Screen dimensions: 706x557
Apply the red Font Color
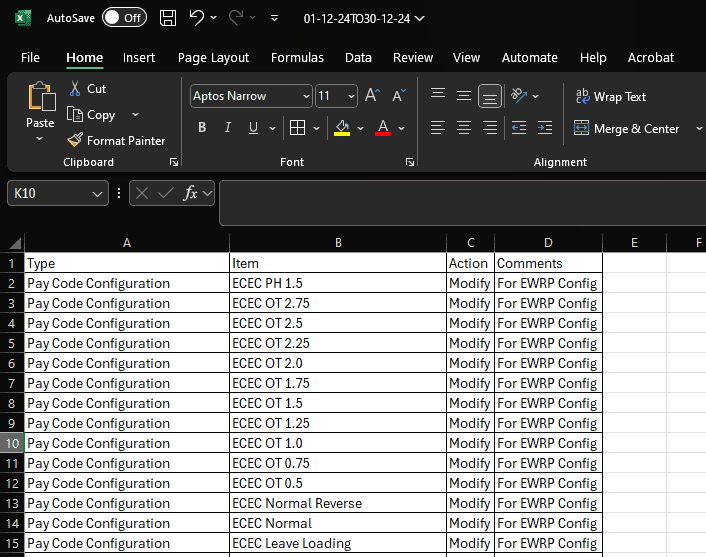(x=383, y=128)
